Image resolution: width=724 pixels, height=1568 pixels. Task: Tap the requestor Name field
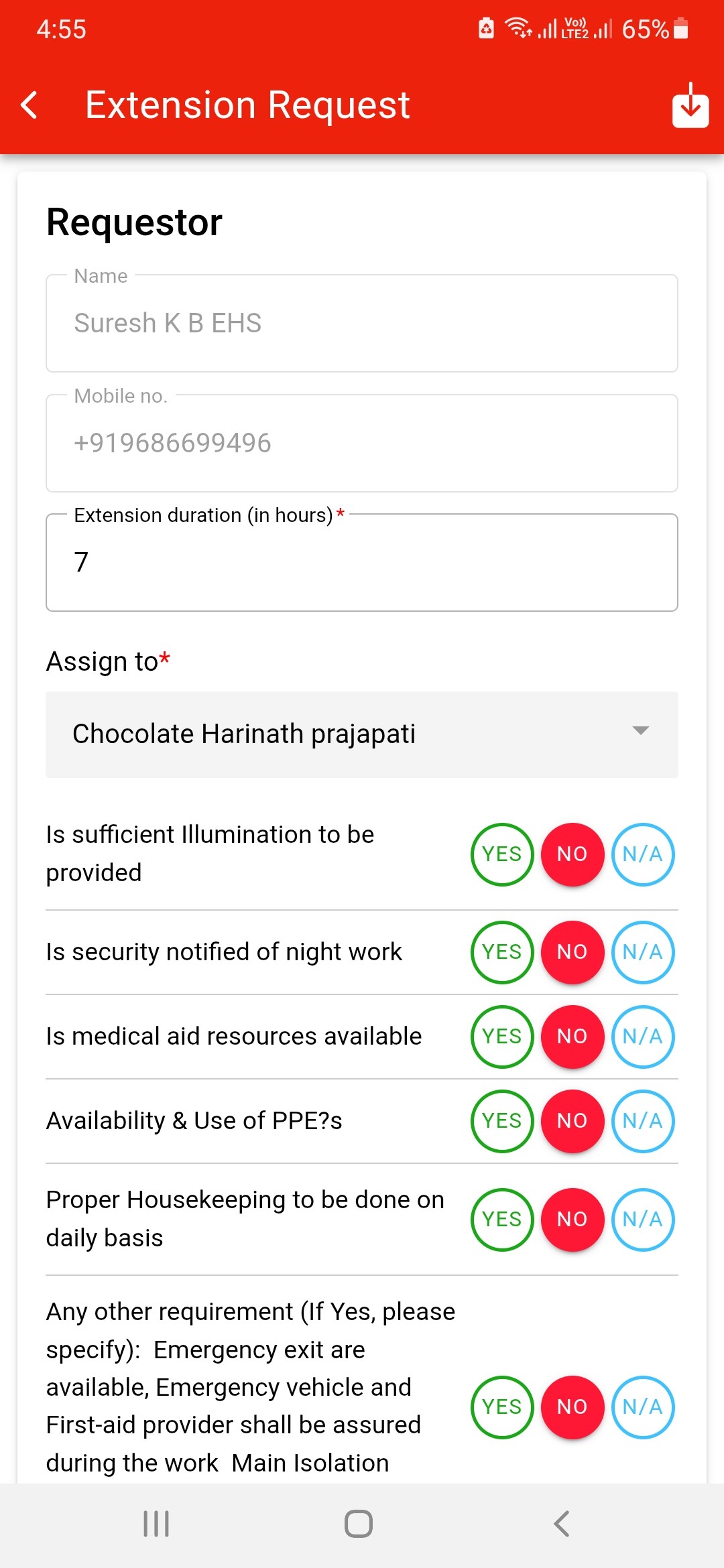(362, 323)
